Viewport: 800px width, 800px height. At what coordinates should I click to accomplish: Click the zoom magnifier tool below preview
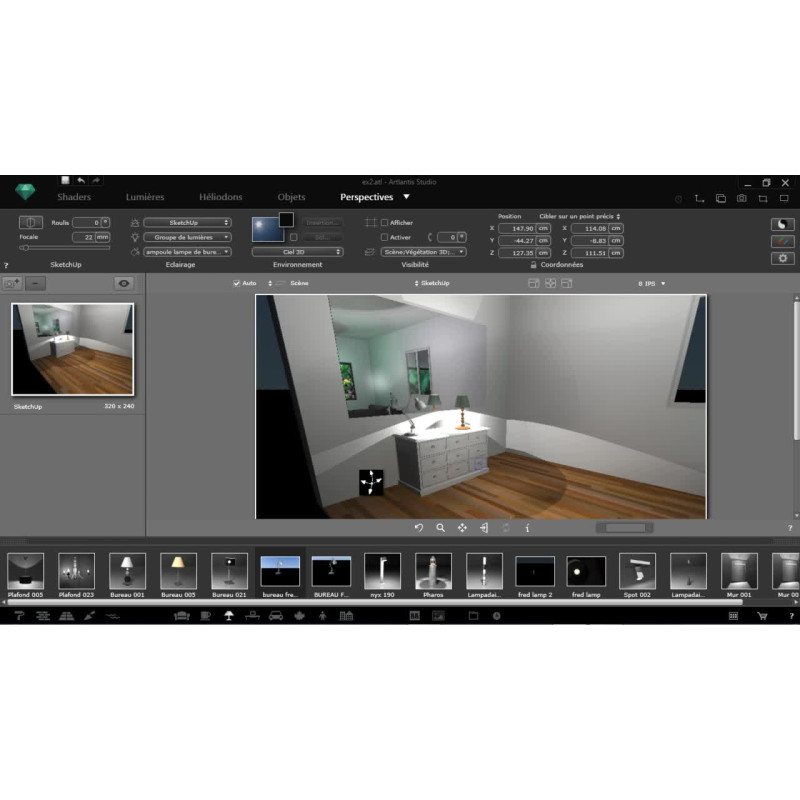coord(440,527)
